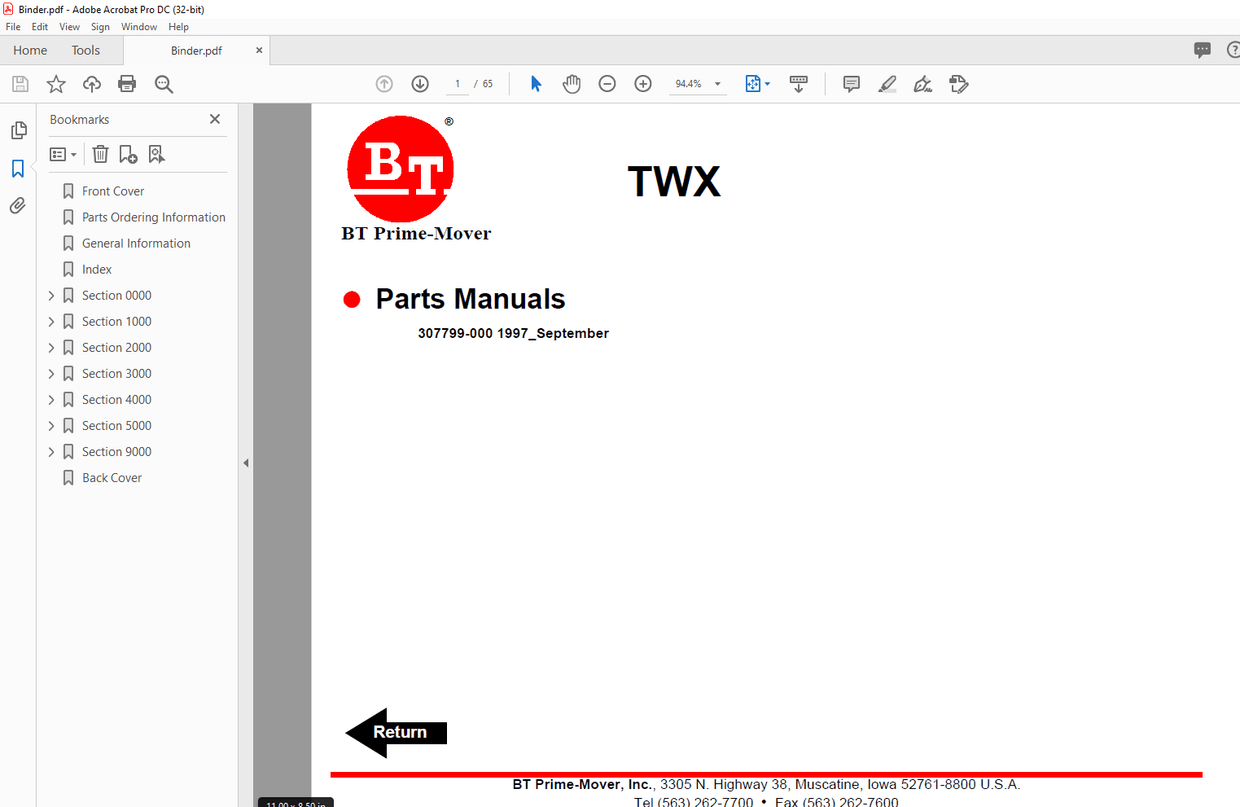Expand the Section 3000 bookmark
This screenshot has height=807, width=1240.
pos(51,373)
